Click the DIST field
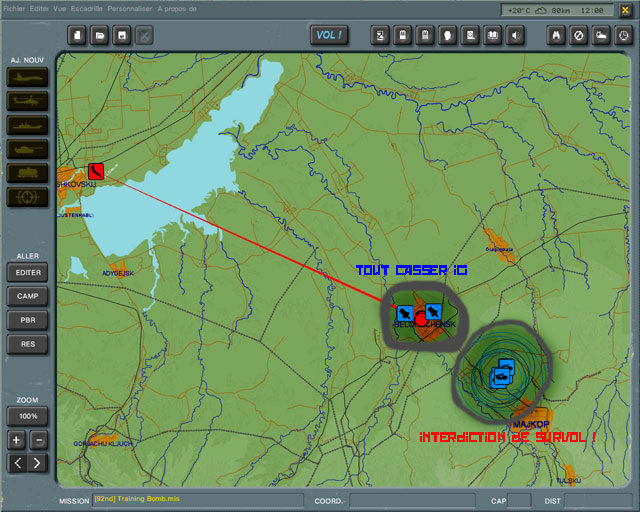This screenshot has width=640, height=512. (598, 500)
